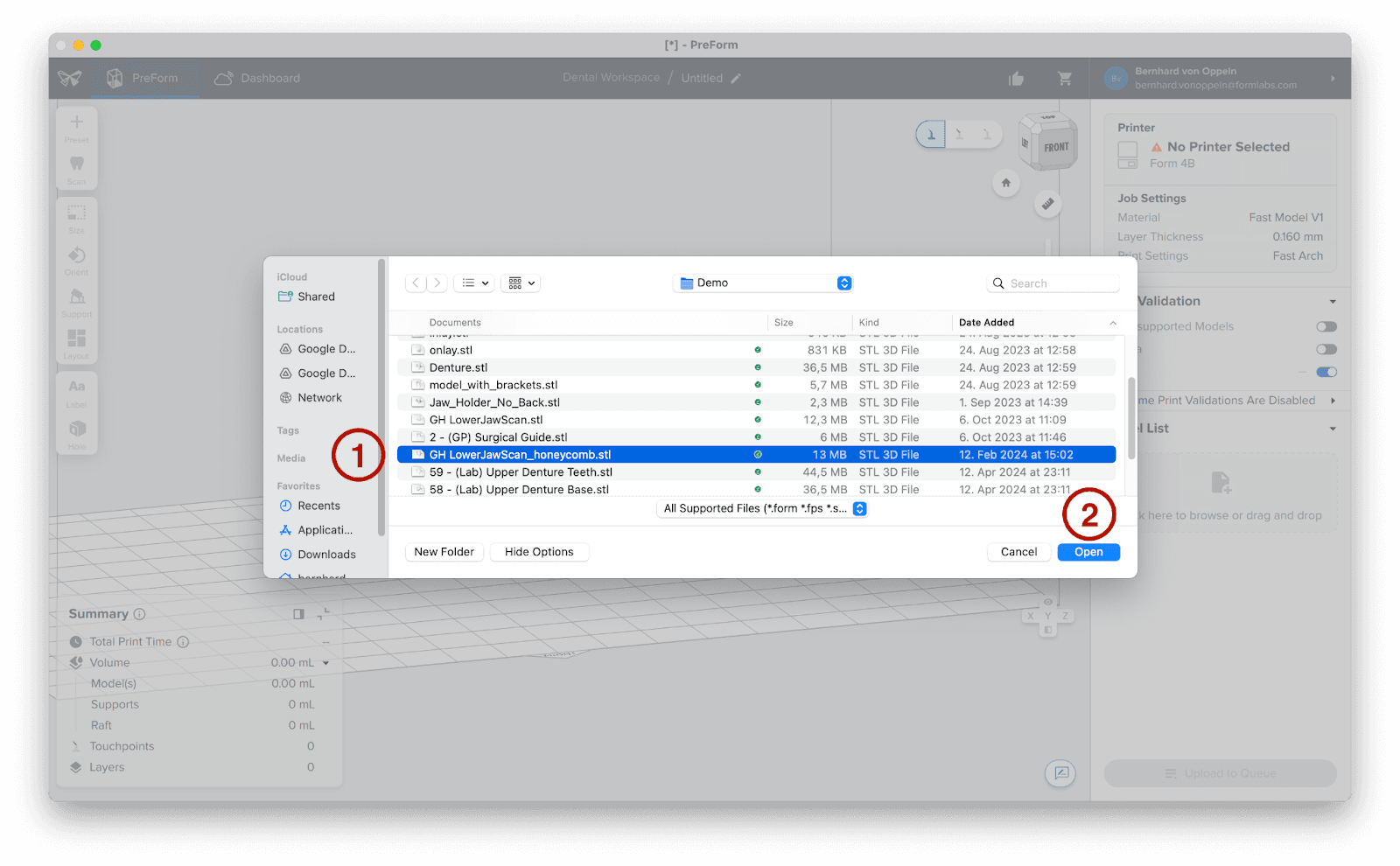Viewport: 1400px width, 866px height.
Task: Switch to the Dashboard tab
Action: [x=256, y=78]
